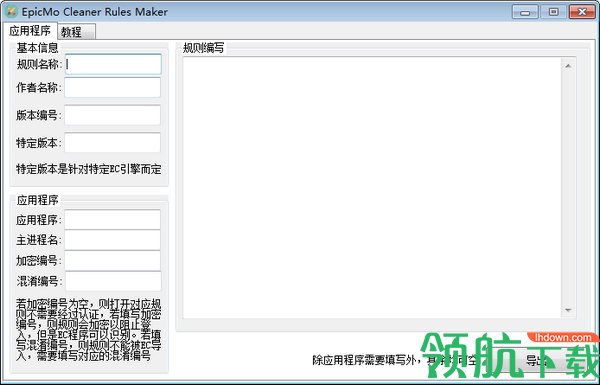Minimize the EpicMo Cleaner Rules Maker window
Image resolution: width=600 pixels, height=385 pixels.
(x=525, y=12)
